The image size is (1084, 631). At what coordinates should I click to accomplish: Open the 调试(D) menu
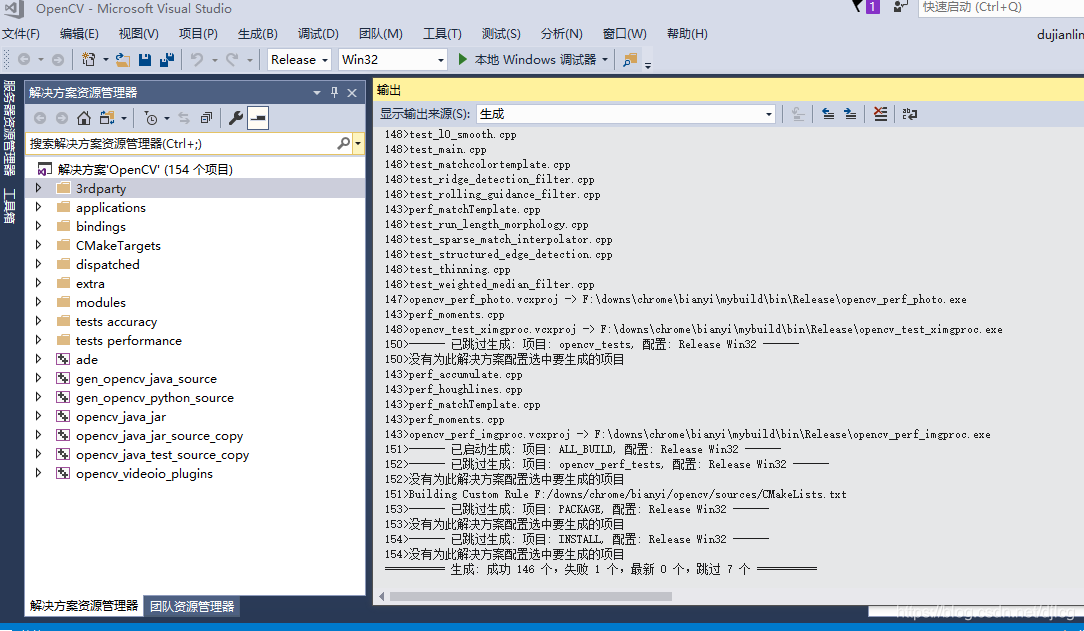(318, 34)
